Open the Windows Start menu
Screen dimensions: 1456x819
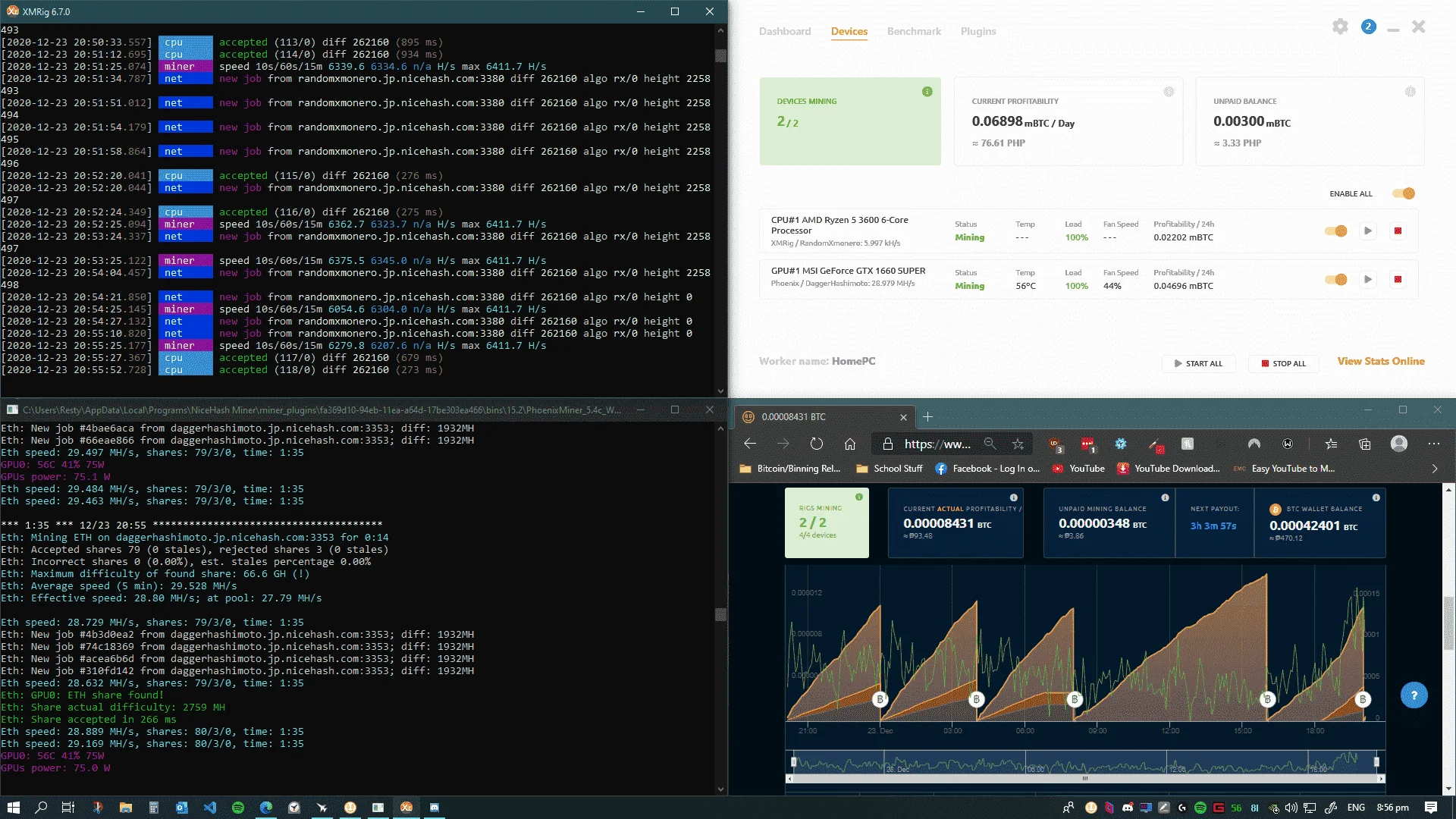click(x=13, y=808)
